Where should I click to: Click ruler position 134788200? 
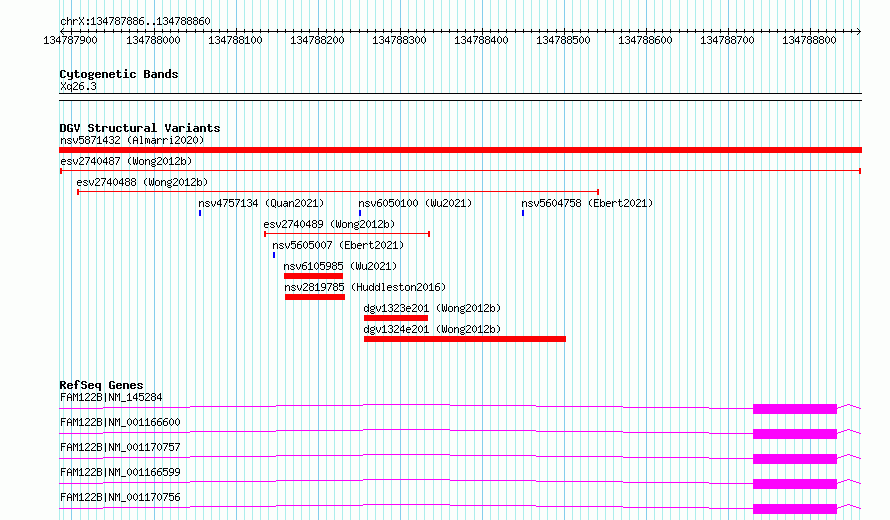[317, 40]
